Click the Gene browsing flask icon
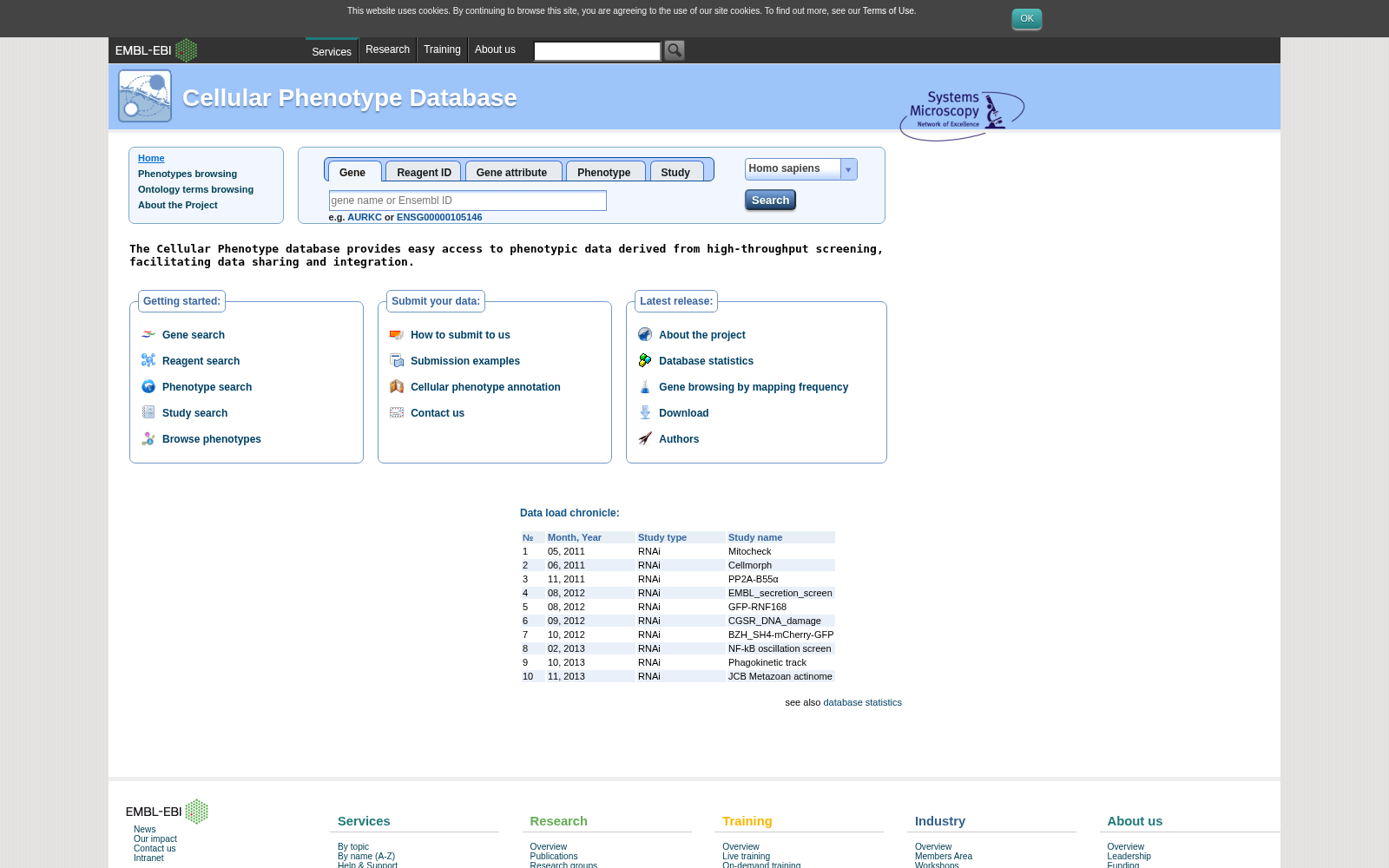The height and width of the screenshot is (868, 1389). (x=645, y=386)
